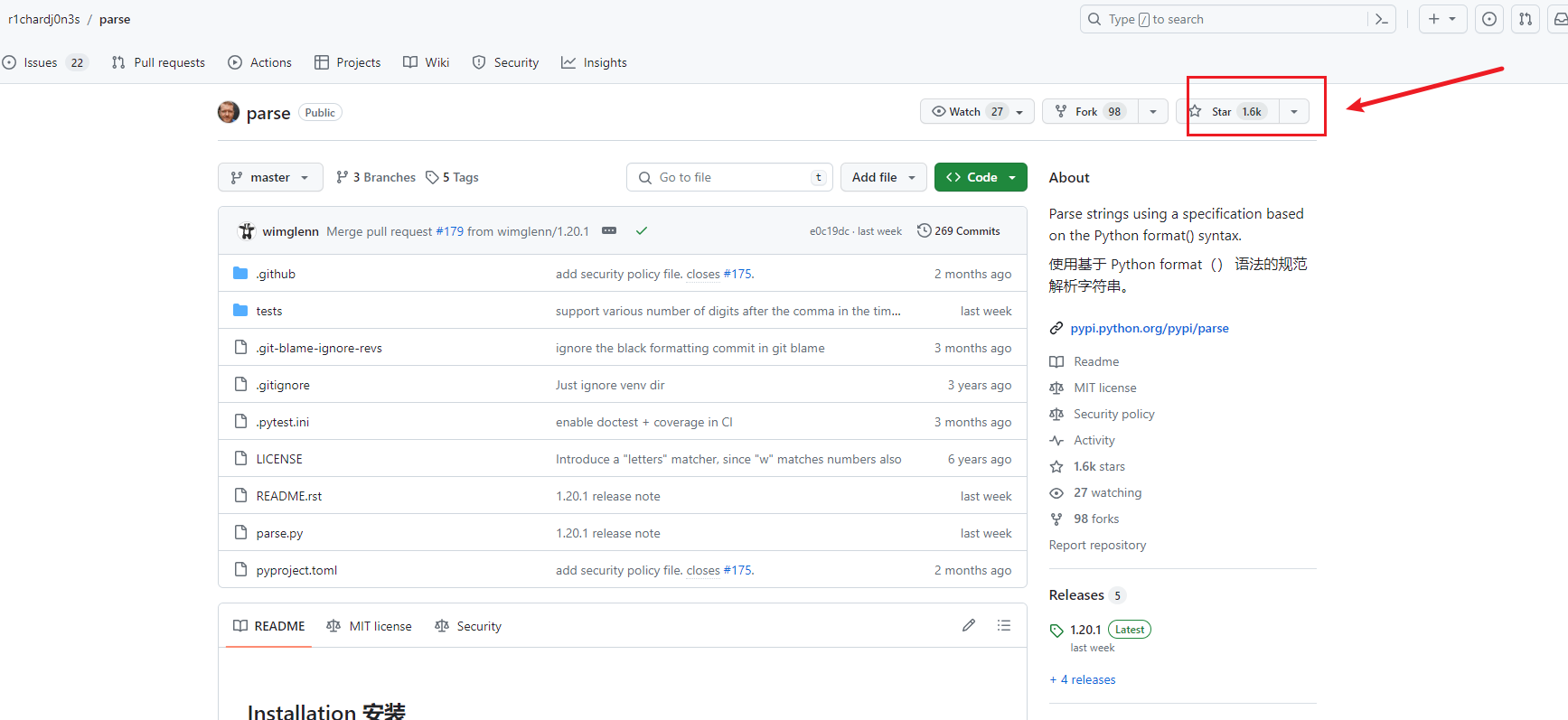Toggle Watch on the repository
1568x720 pixels.
click(966, 111)
